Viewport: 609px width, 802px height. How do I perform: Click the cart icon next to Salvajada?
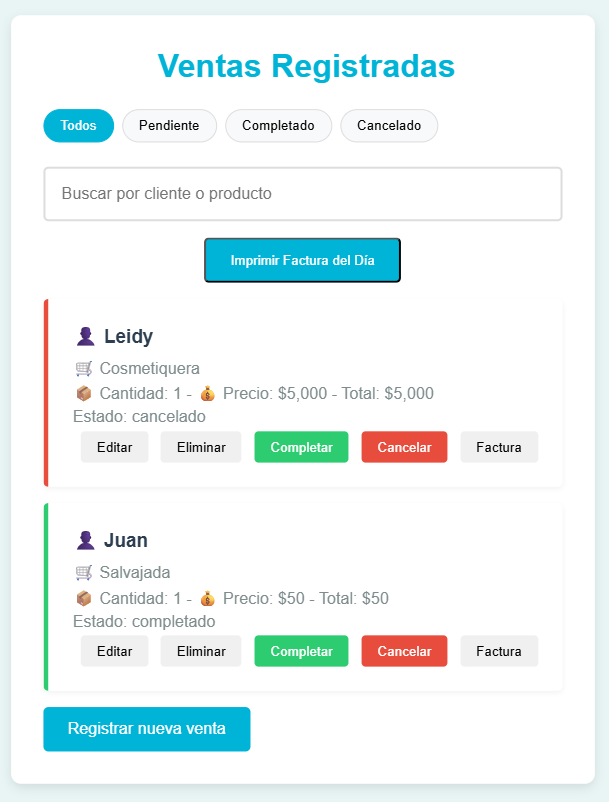(84, 572)
